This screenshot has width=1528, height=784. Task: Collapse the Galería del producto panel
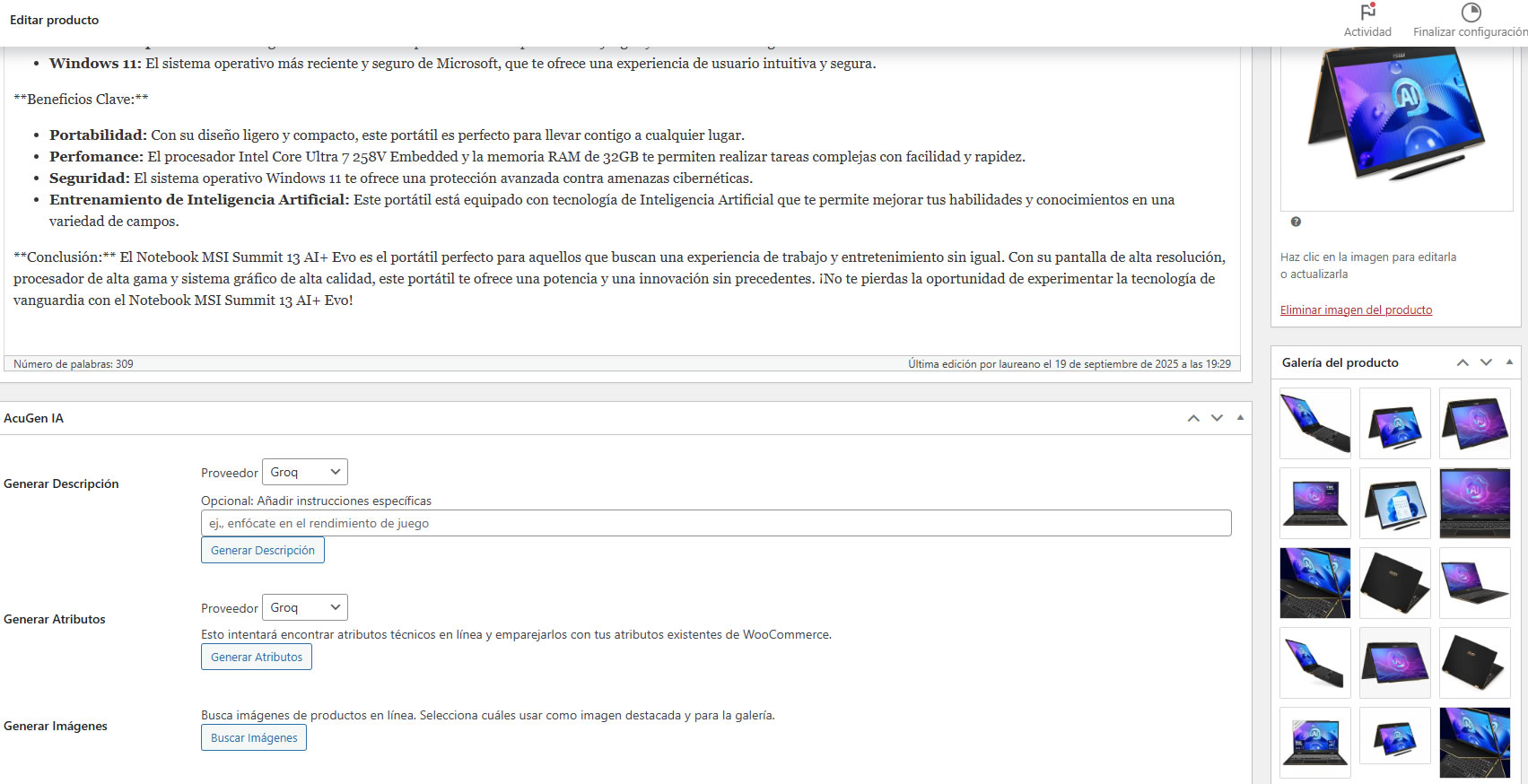(1509, 362)
